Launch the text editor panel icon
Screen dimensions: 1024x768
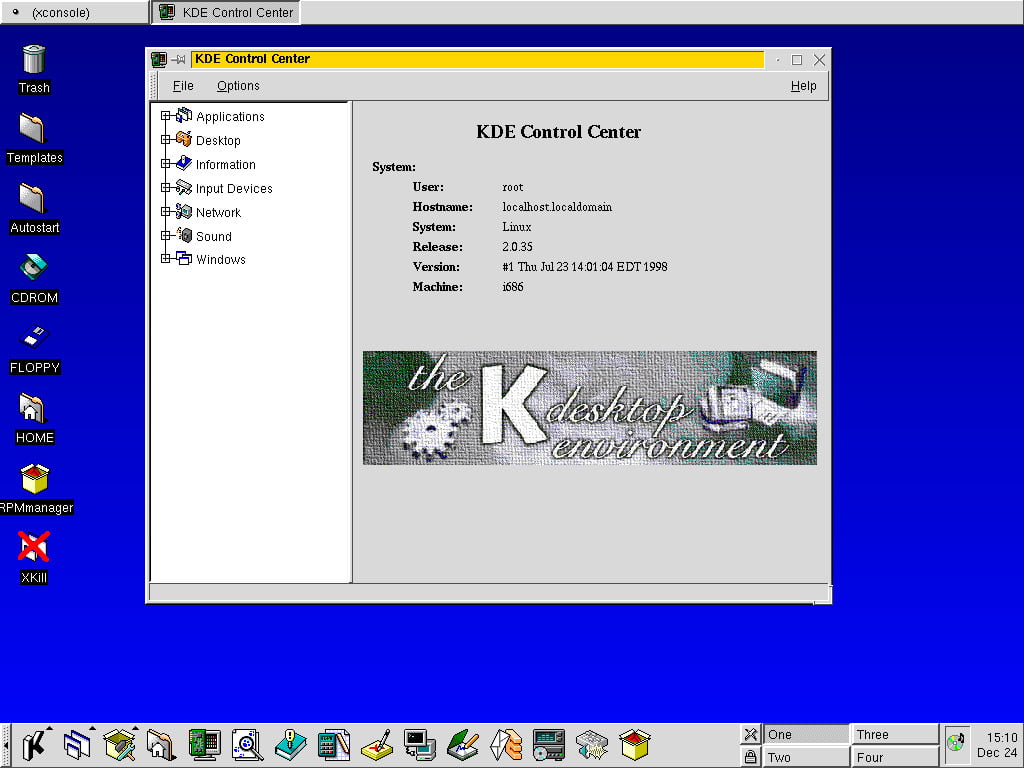point(462,745)
